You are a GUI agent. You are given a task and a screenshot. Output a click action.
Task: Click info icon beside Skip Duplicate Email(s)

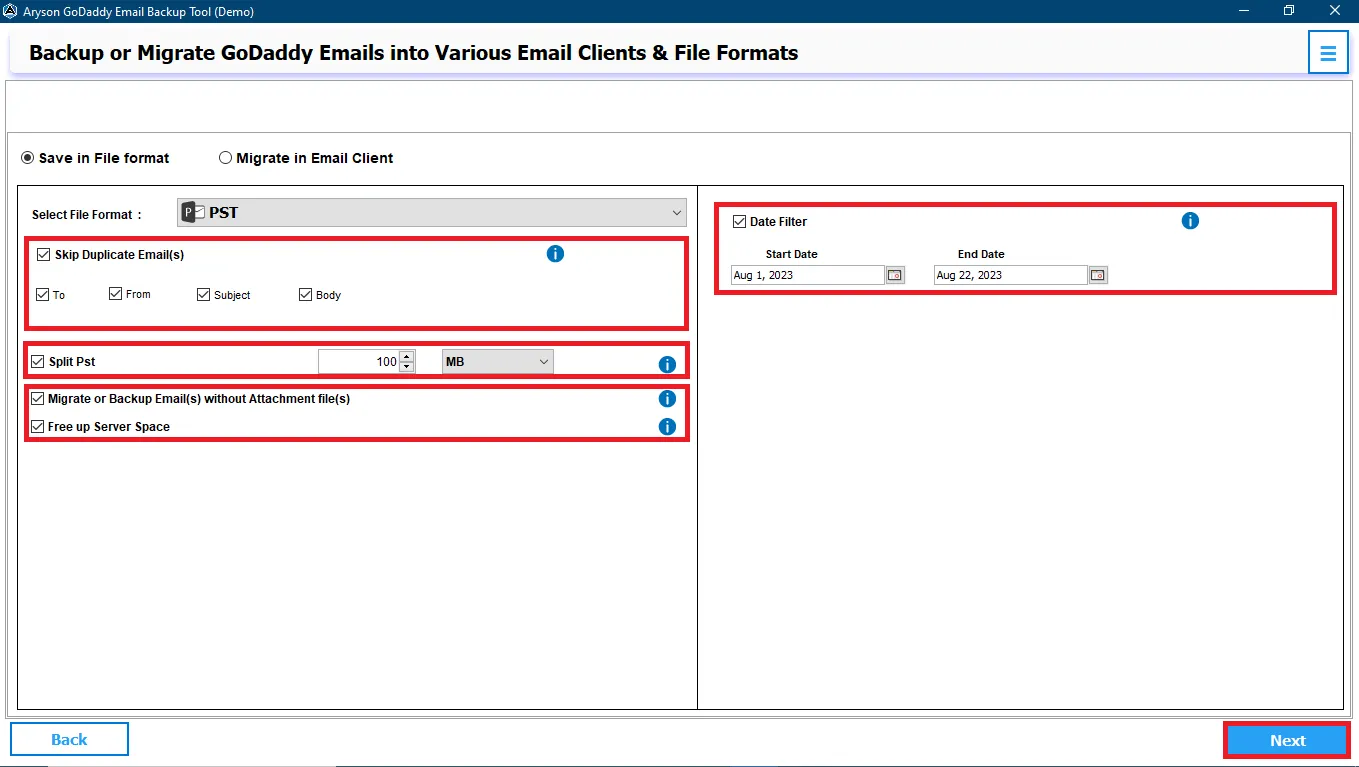pyautogui.click(x=556, y=254)
